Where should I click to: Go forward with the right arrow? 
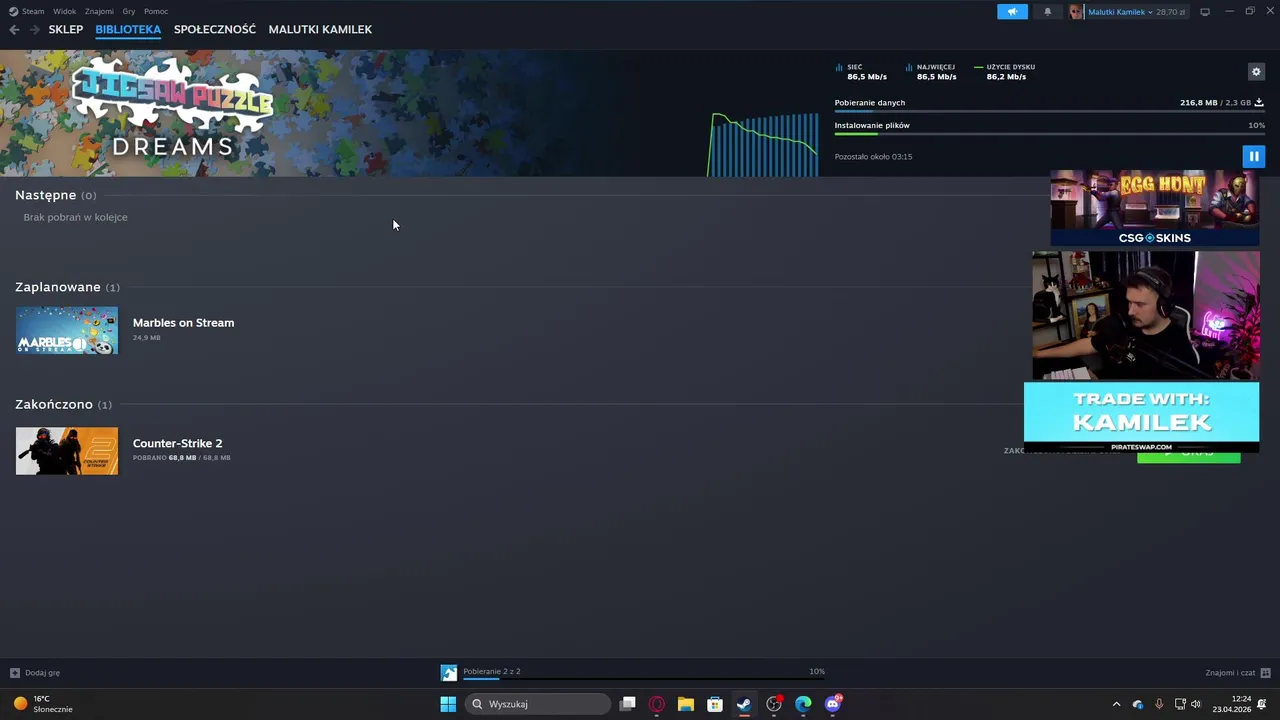35,30
